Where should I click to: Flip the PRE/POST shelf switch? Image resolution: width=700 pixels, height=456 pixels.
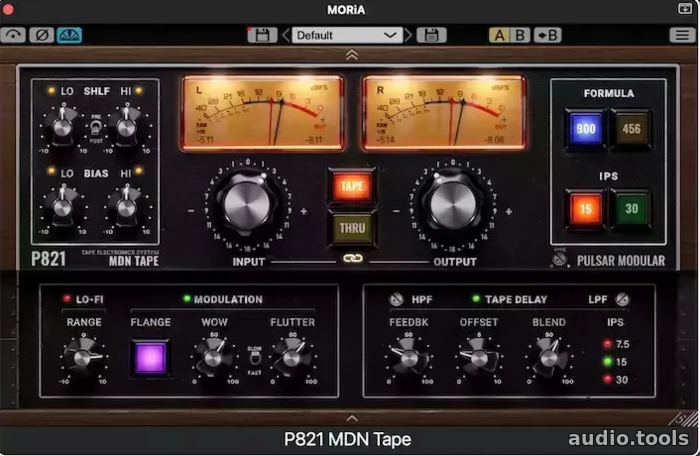click(96, 129)
